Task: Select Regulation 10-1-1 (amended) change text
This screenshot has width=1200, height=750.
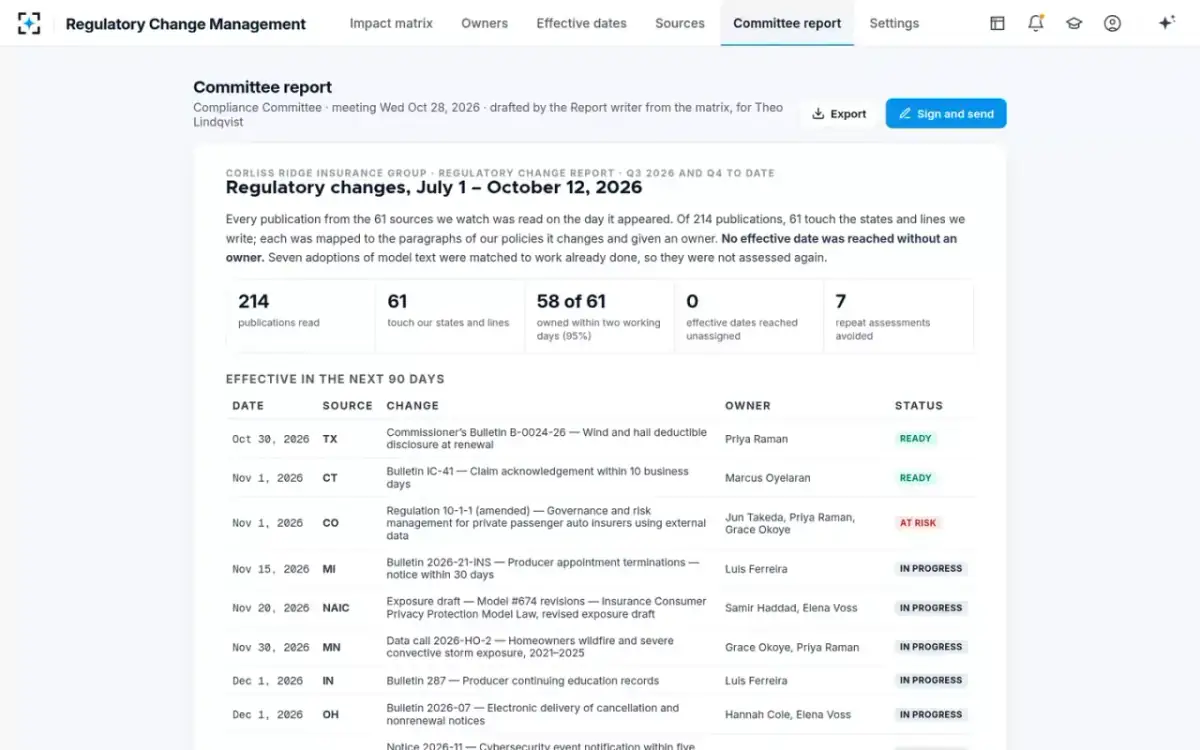Action: (x=546, y=523)
